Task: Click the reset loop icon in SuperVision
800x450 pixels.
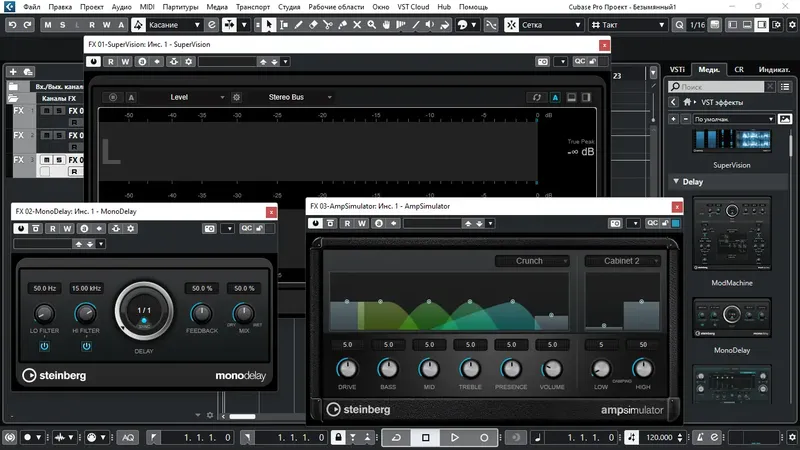Action: tap(537, 97)
